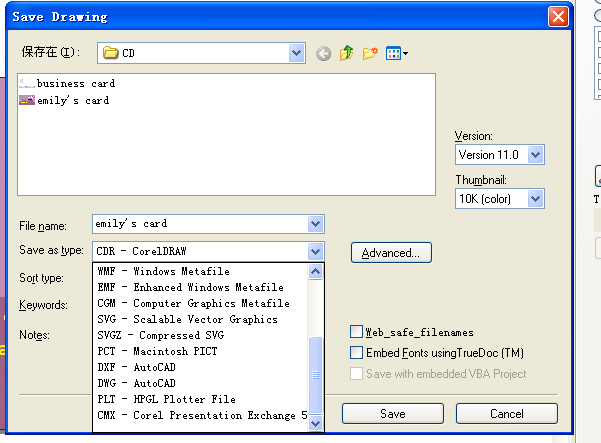Open the Advanced... options button
This screenshot has height=443, width=601.
pos(391,253)
